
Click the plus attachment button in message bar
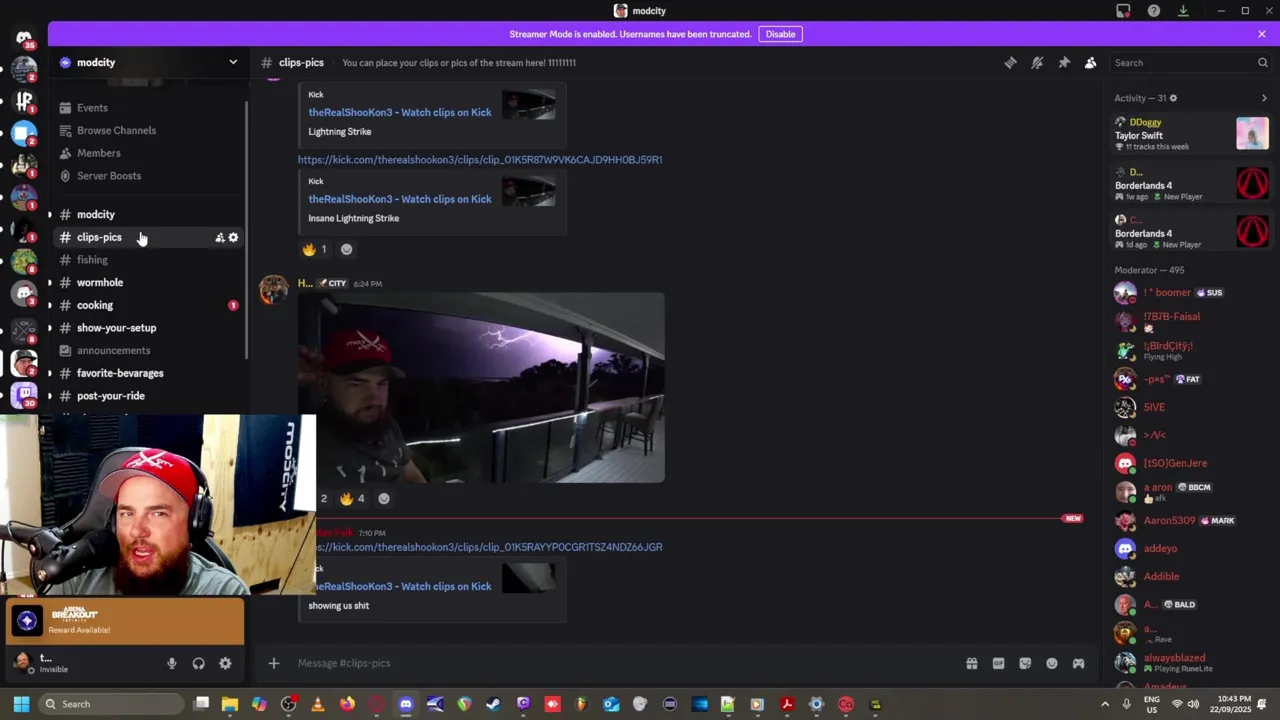point(273,663)
